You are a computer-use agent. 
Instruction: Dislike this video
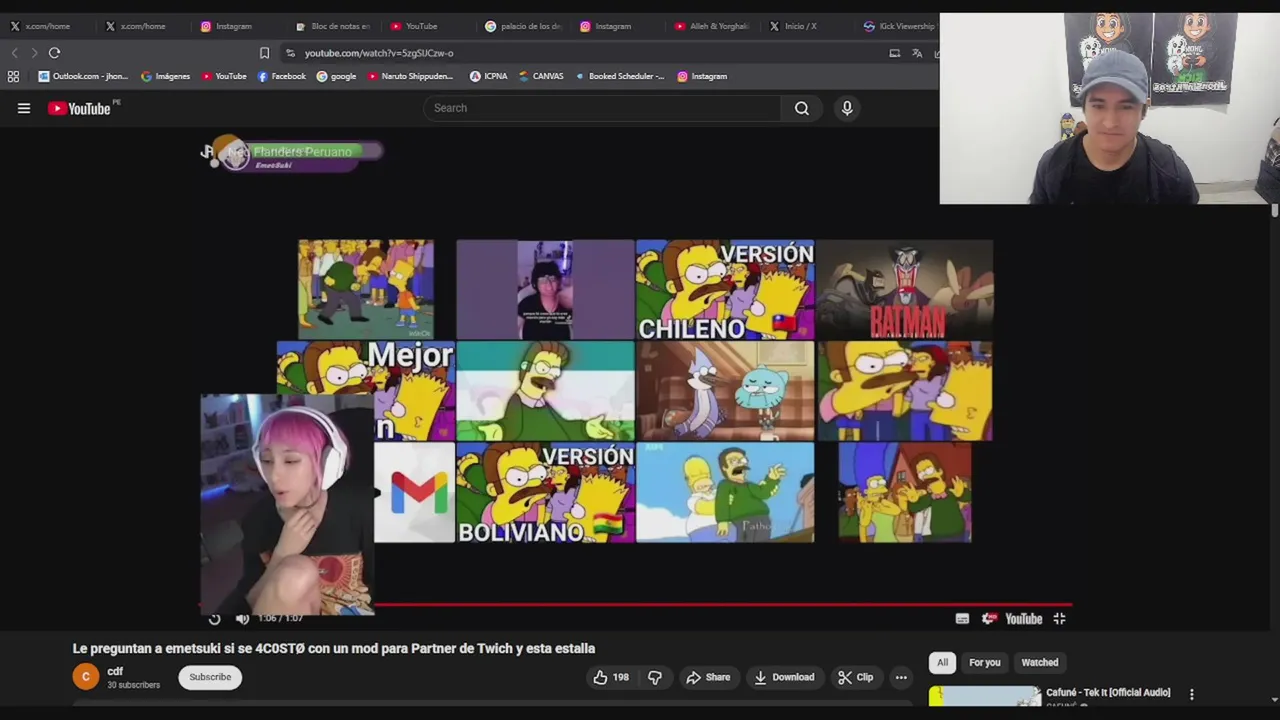coord(655,677)
